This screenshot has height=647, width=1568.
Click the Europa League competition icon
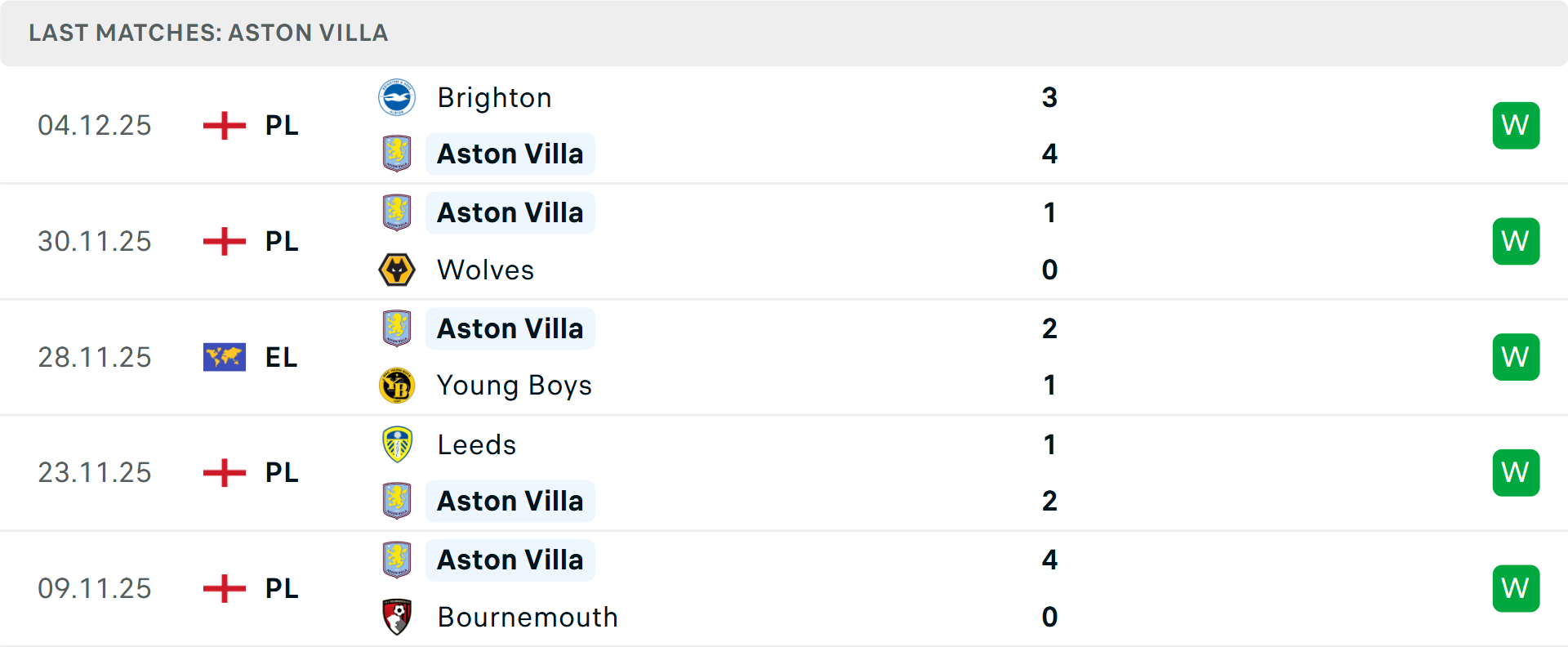224,357
